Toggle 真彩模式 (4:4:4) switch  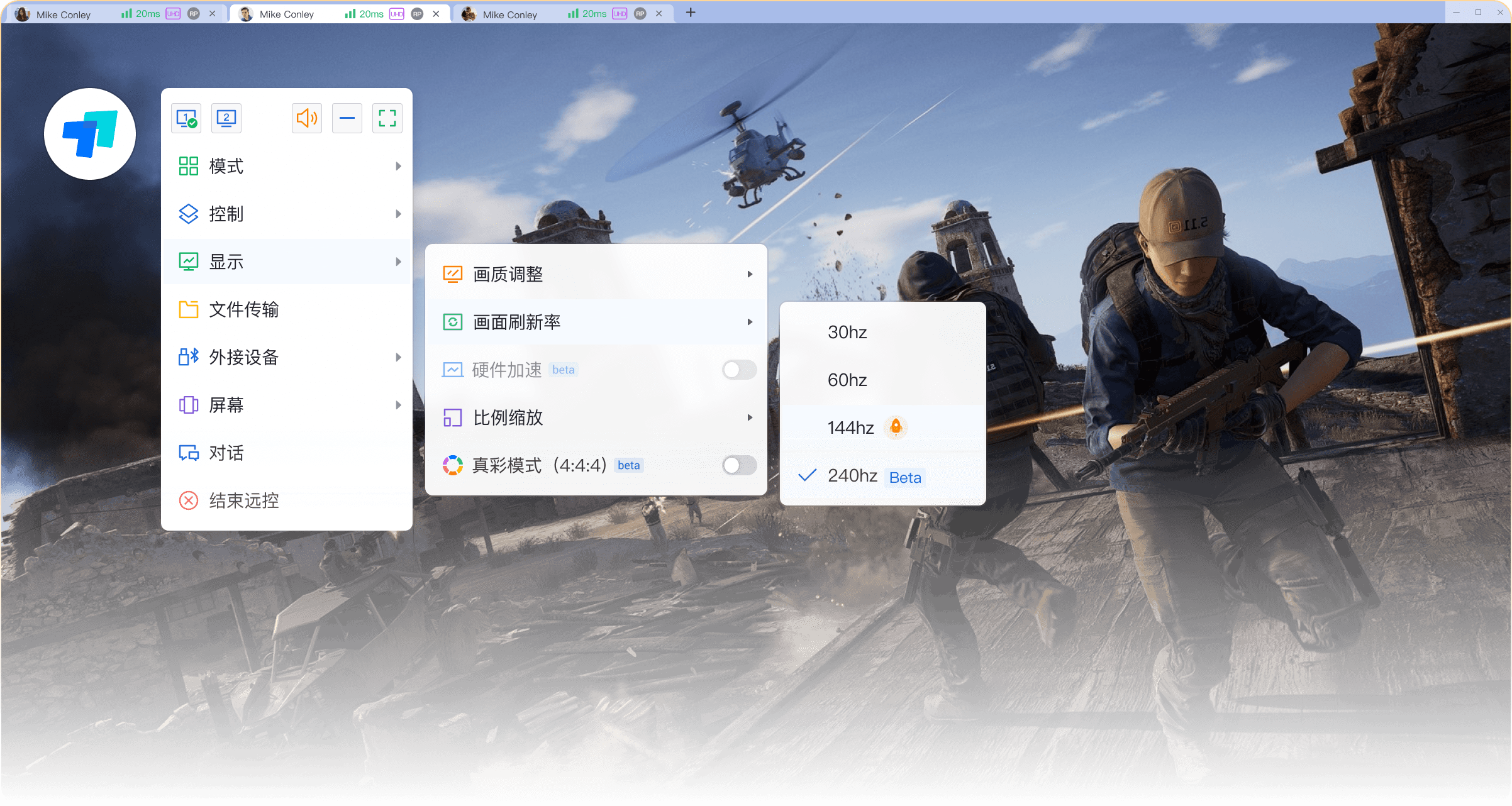tap(739, 465)
